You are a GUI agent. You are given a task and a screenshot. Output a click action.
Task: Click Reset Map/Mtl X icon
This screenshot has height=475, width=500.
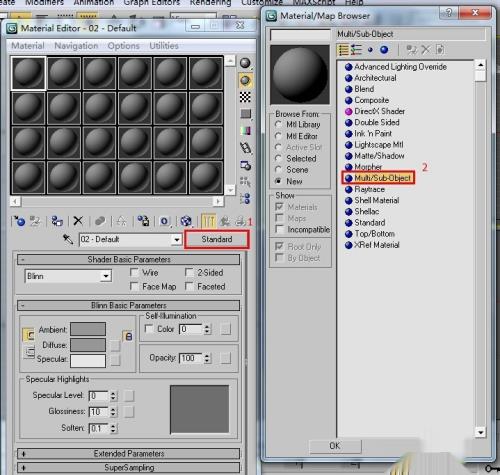(78, 221)
